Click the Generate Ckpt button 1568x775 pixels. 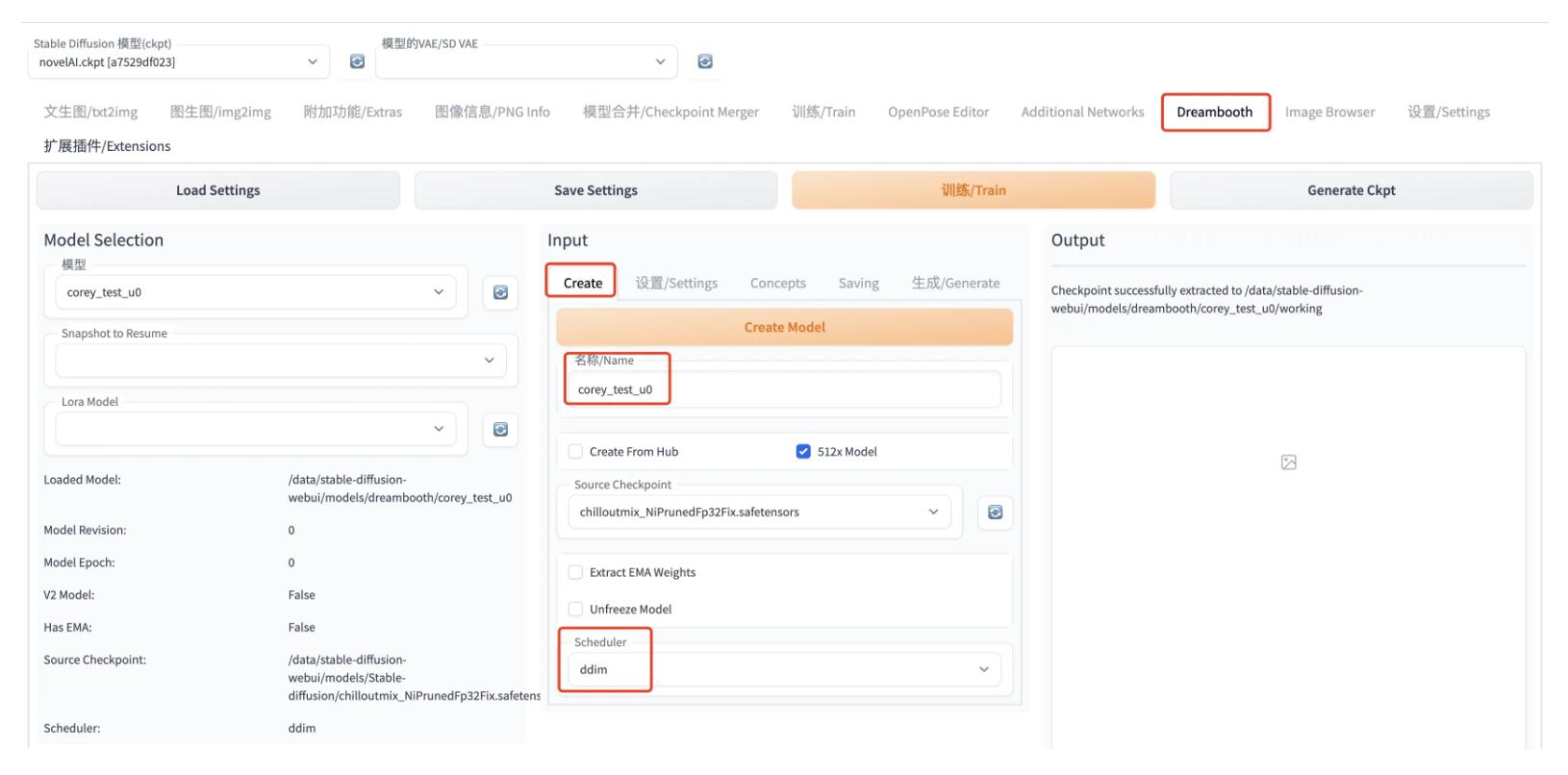tap(1351, 190)
